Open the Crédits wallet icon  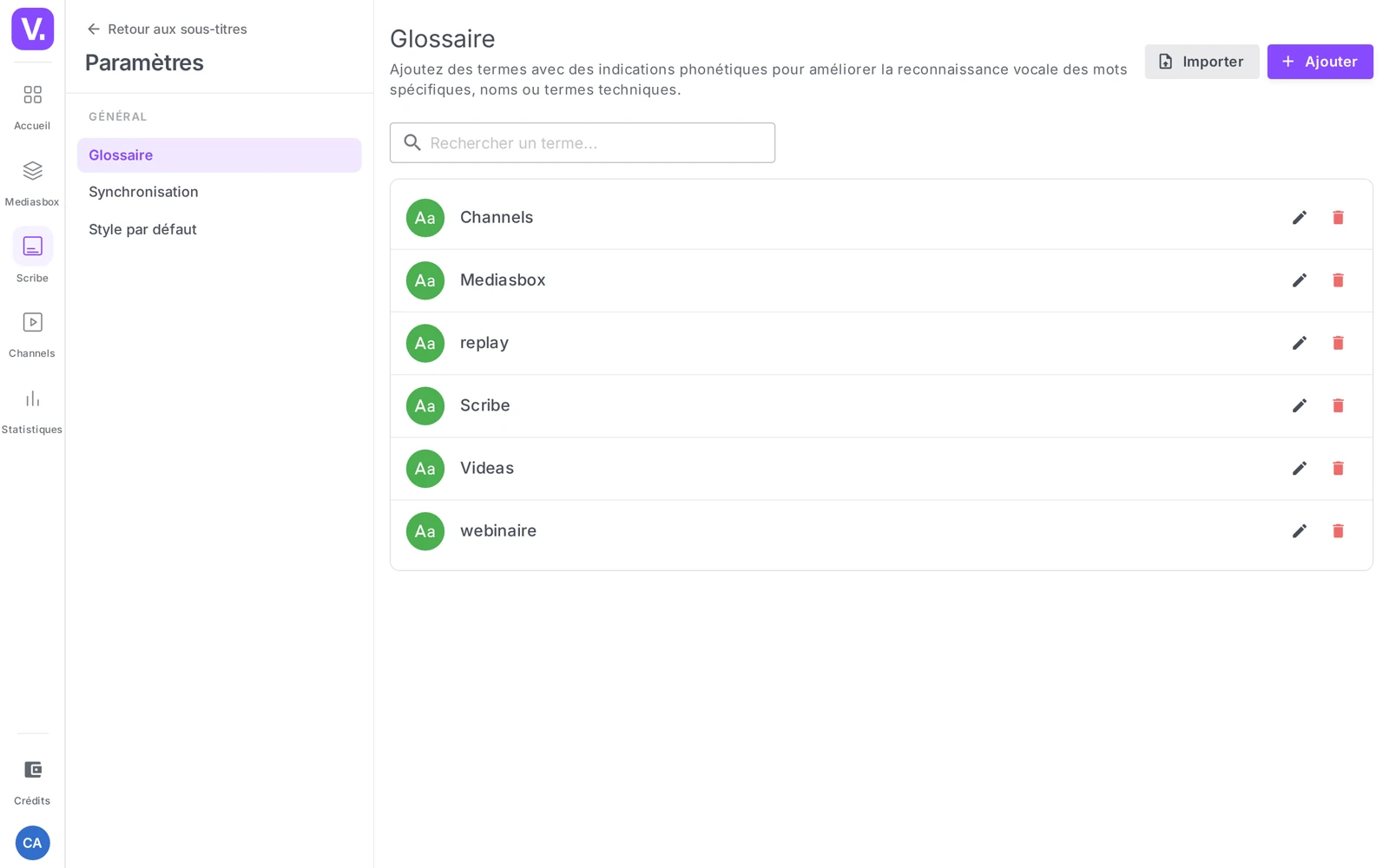tap(32, 770)
